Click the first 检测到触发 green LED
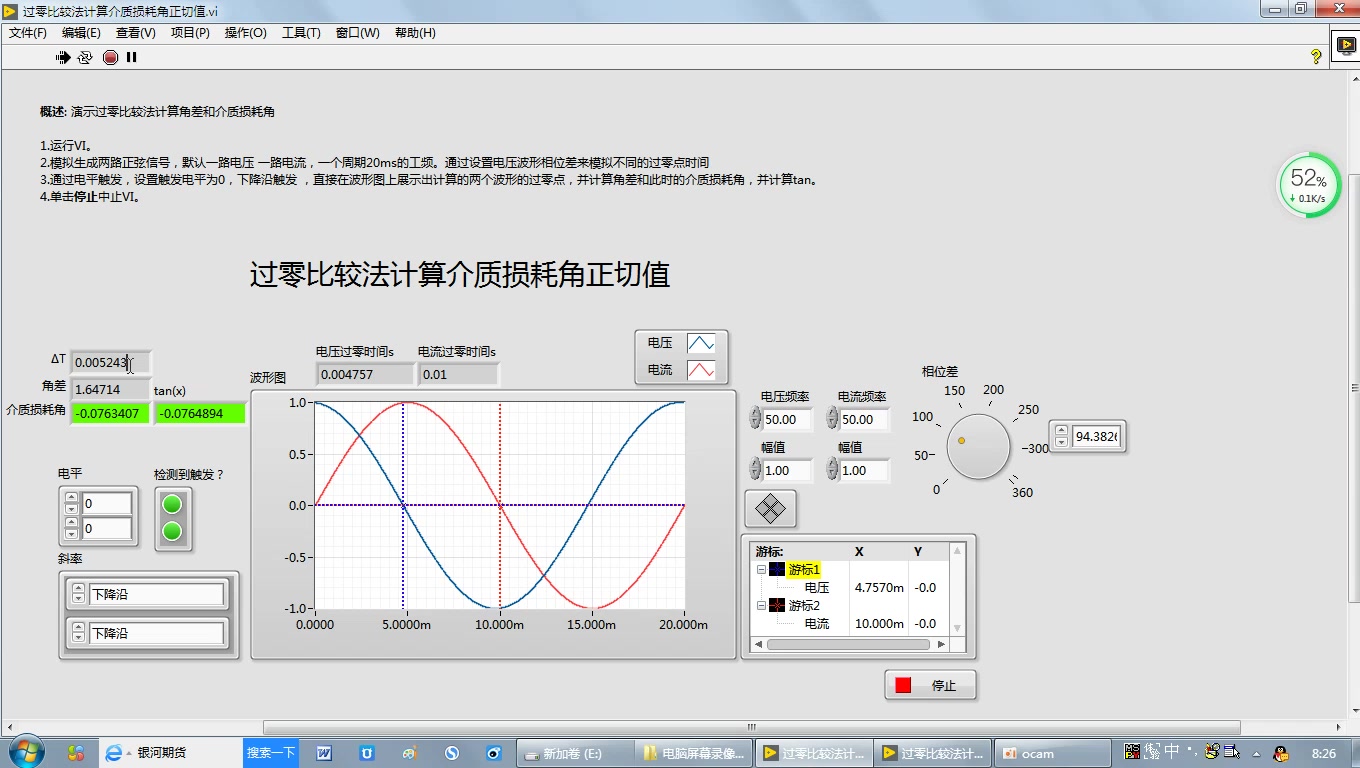Viewport: 1360px width, 768px height. tap(173, 505)
